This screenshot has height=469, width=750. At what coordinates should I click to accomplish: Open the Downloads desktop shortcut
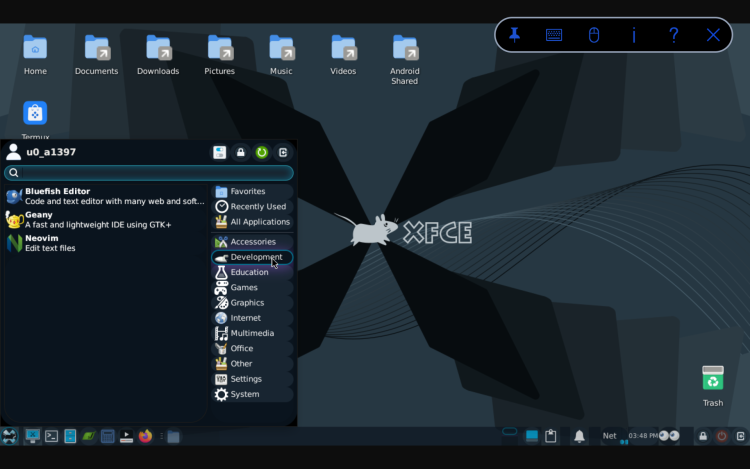pos(158,55)
